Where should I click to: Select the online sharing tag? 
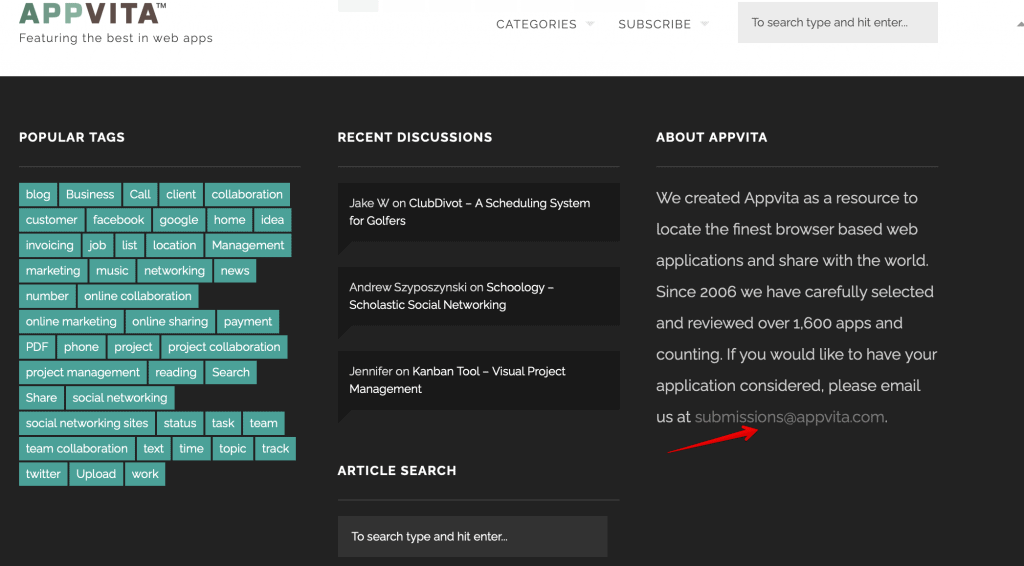(x=170, y=322)
